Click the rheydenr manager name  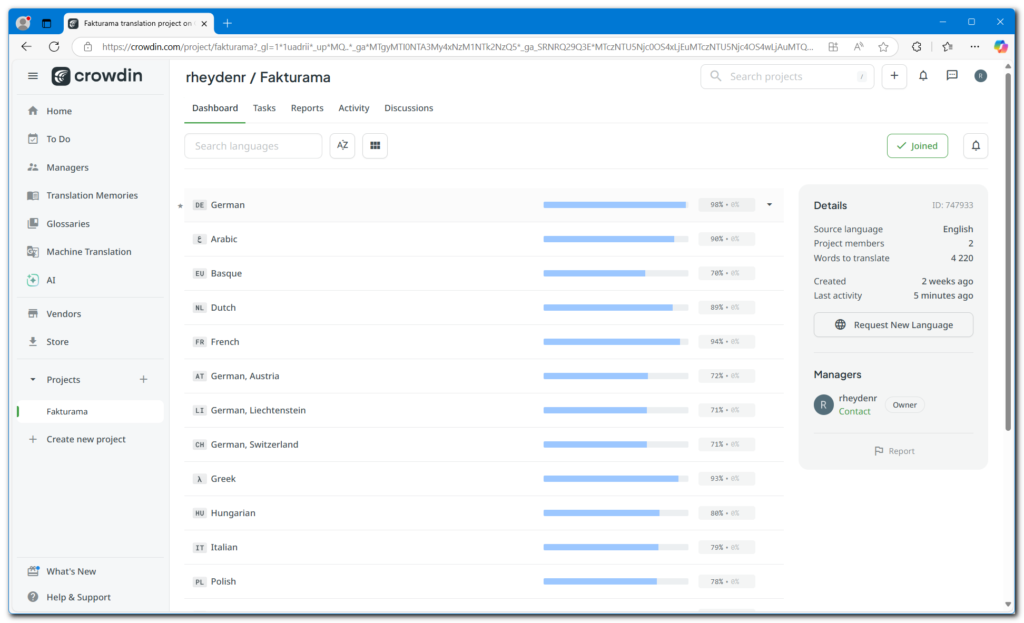tap(857, 398)
